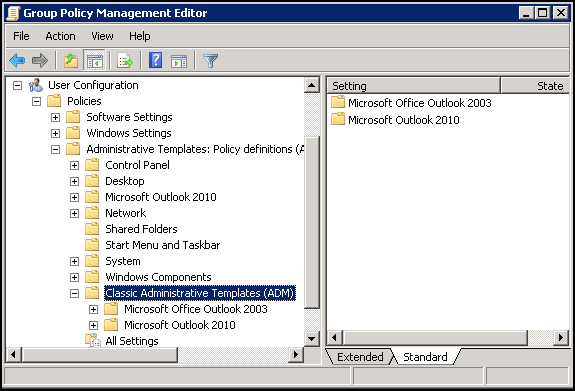Image resolution: width=575 pixels, height=391 pixels.
Task: Collapse the Administrative Templates node
Action: click(55, 149)
